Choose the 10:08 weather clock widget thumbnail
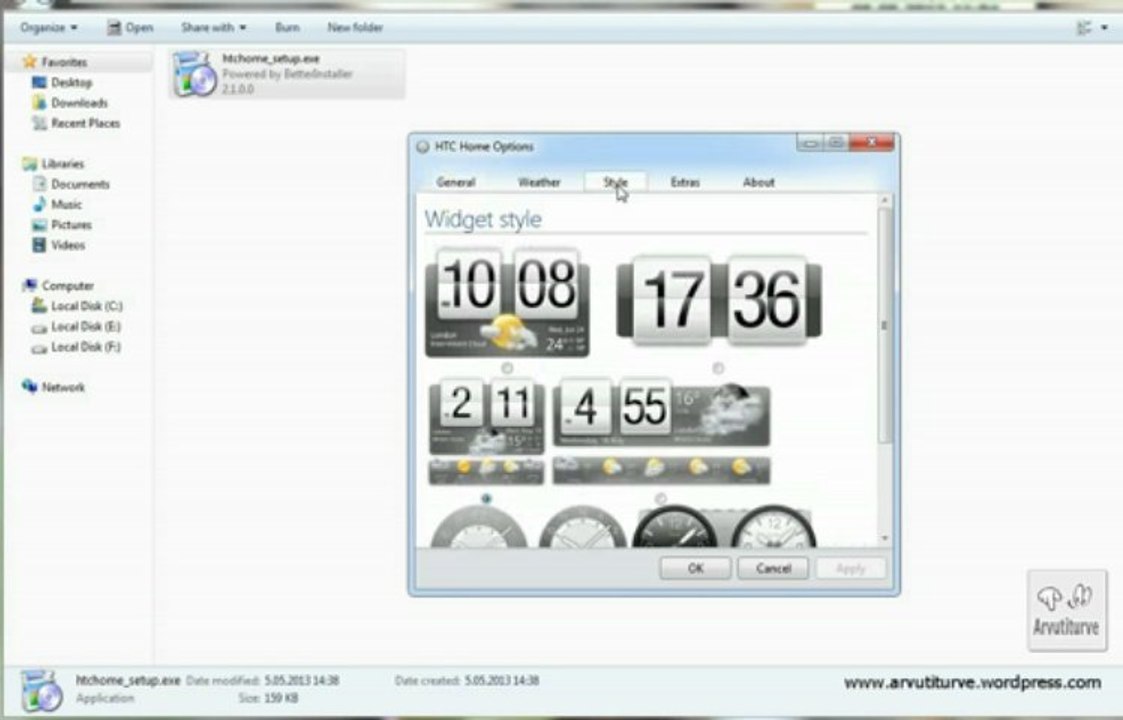The width and height of the screenshot is (1123, 720). [x=507, y=302]
